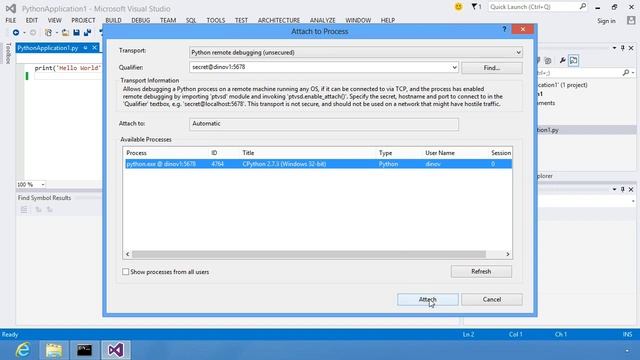
Task: Click the notifications flag icon
Action: (x=474, y=7)
